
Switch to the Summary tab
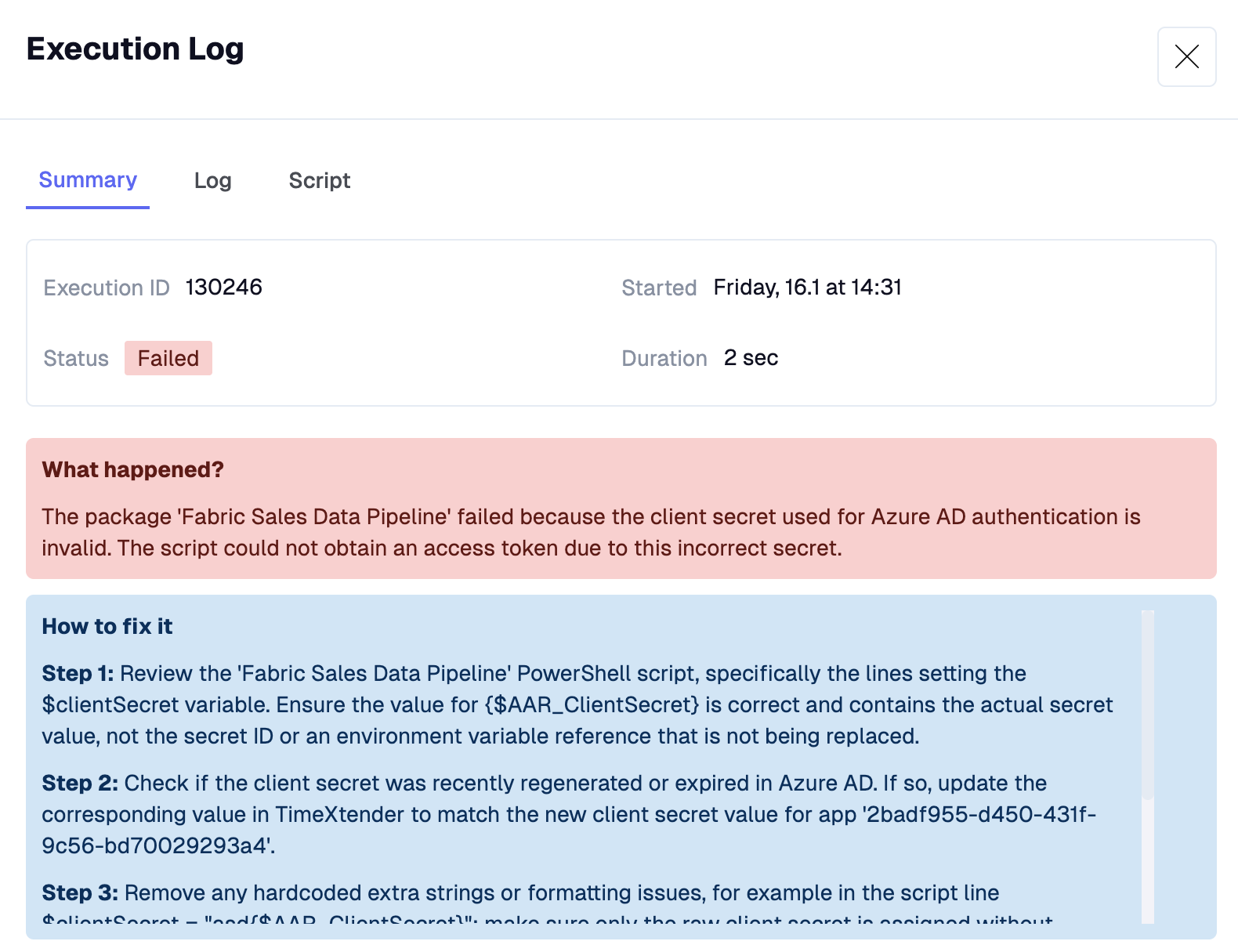tap(88, 180)
